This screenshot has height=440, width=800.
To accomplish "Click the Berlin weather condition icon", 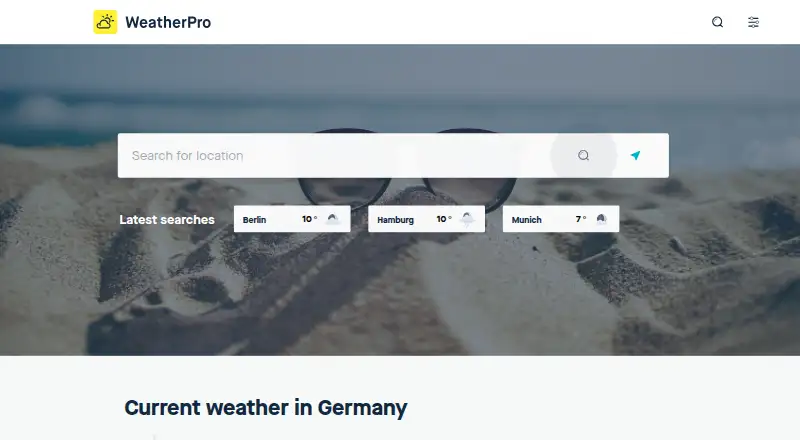I will [333, 219].
